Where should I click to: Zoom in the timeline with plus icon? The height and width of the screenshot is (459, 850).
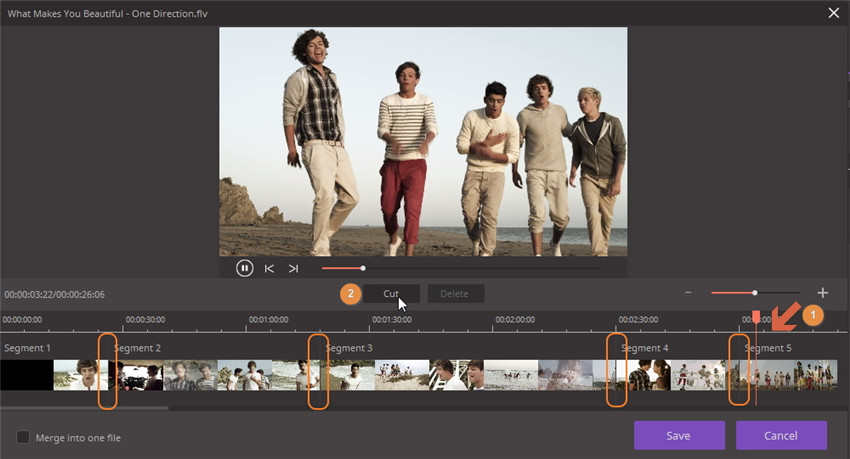coord(822,293)
